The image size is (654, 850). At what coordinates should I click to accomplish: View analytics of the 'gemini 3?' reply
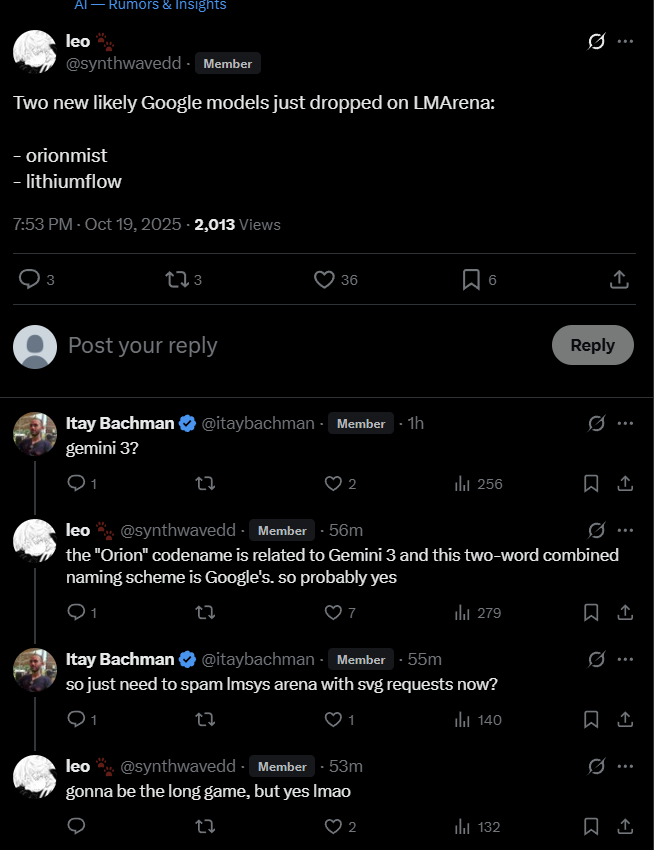(x=463, y=484)
